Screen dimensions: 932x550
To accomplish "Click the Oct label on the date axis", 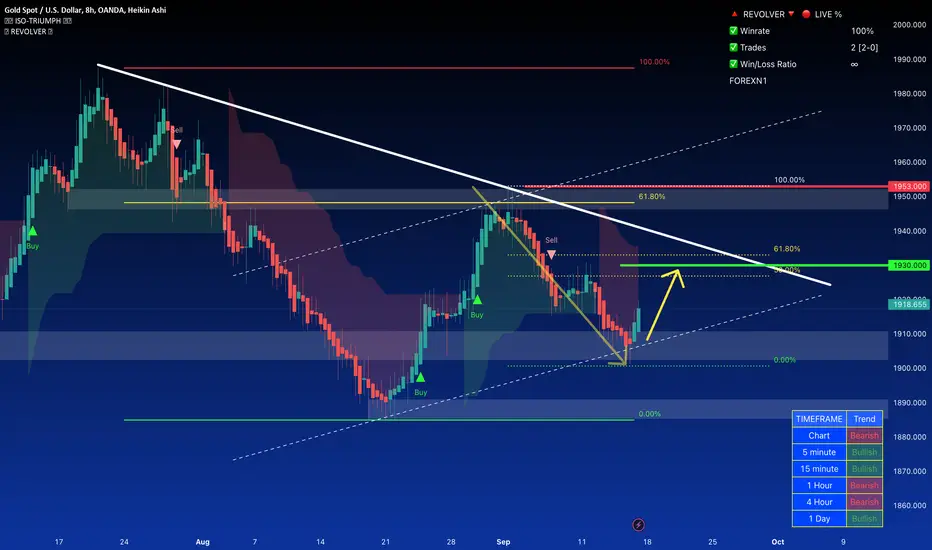I will pos(777,542).
